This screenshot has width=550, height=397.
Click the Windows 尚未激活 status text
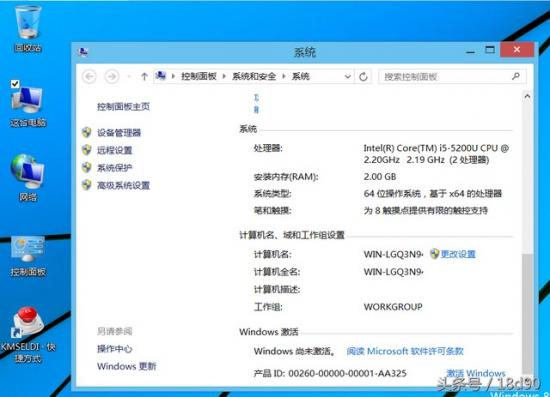coord(294,351)
